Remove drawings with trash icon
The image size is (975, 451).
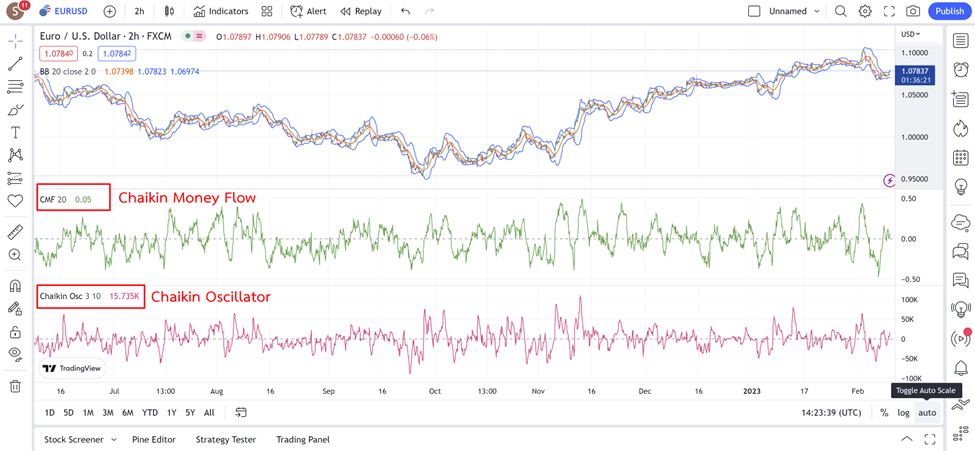pyautogui.click(x=15, y=386)
